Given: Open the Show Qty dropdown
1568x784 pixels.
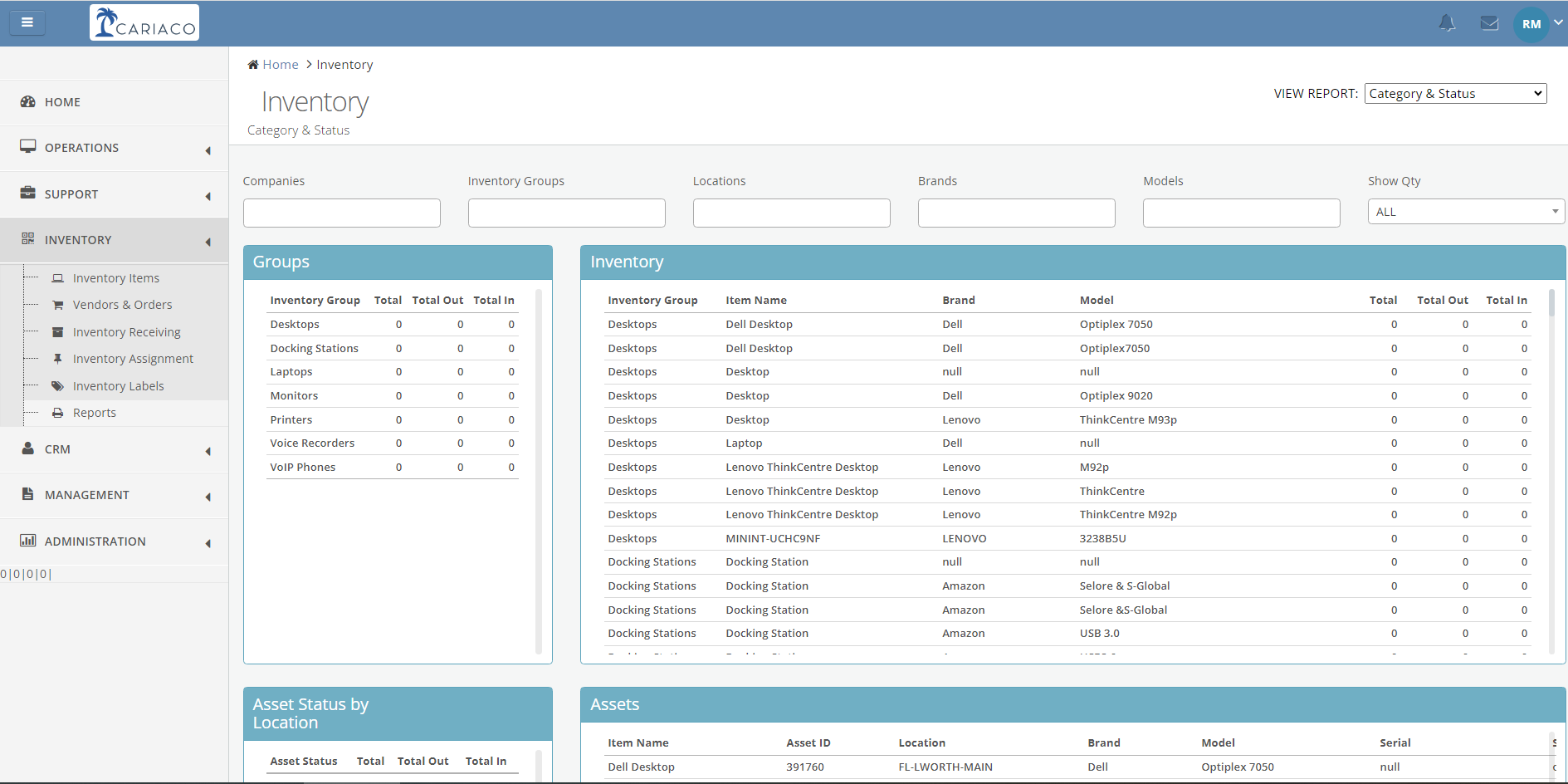Looking at the screenshot, I should click(1465, 212).
